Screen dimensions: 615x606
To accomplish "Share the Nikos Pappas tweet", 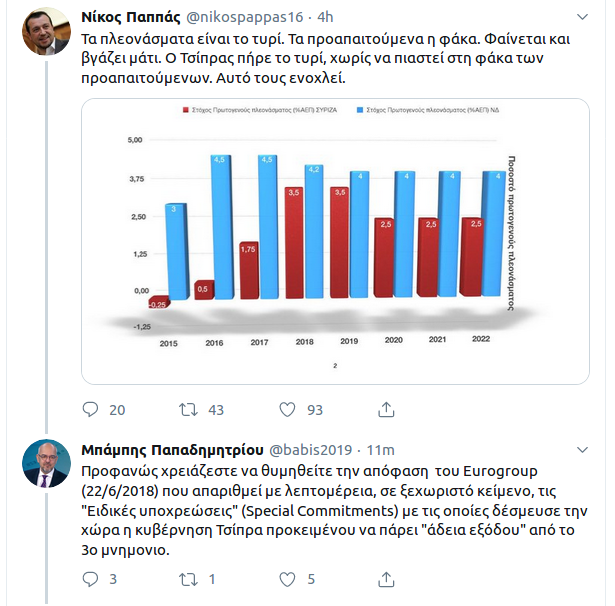I will pos(386,409).
